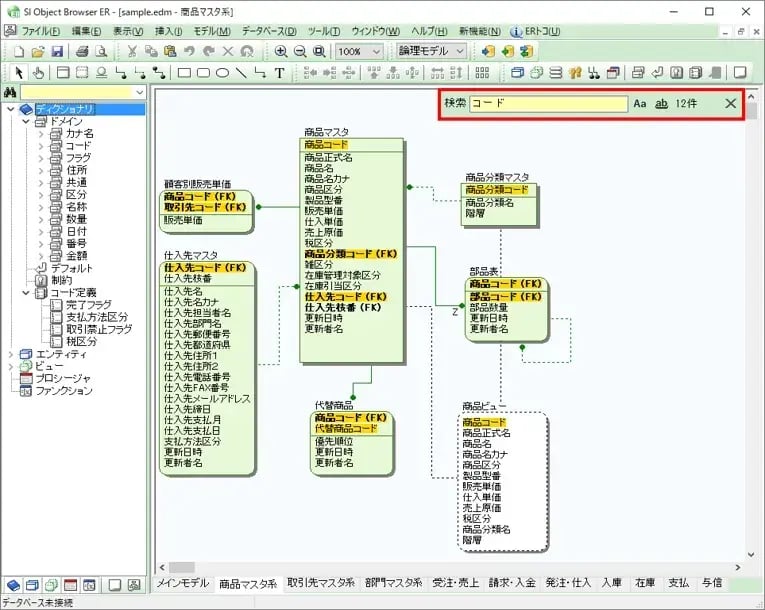Select the ellipse shape tool
The height and width of the screenshot is (610, 765).
[222, 73]
